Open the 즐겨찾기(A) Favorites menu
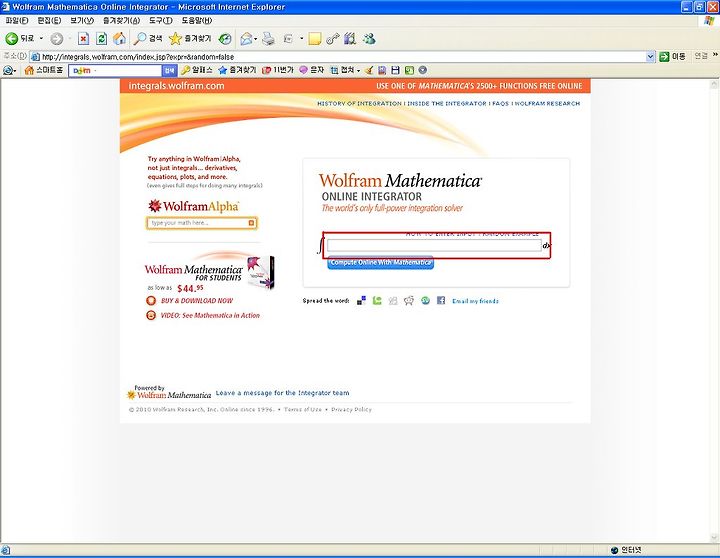The height and width of the screenshot is (558, 720). (x=121, y=21)
